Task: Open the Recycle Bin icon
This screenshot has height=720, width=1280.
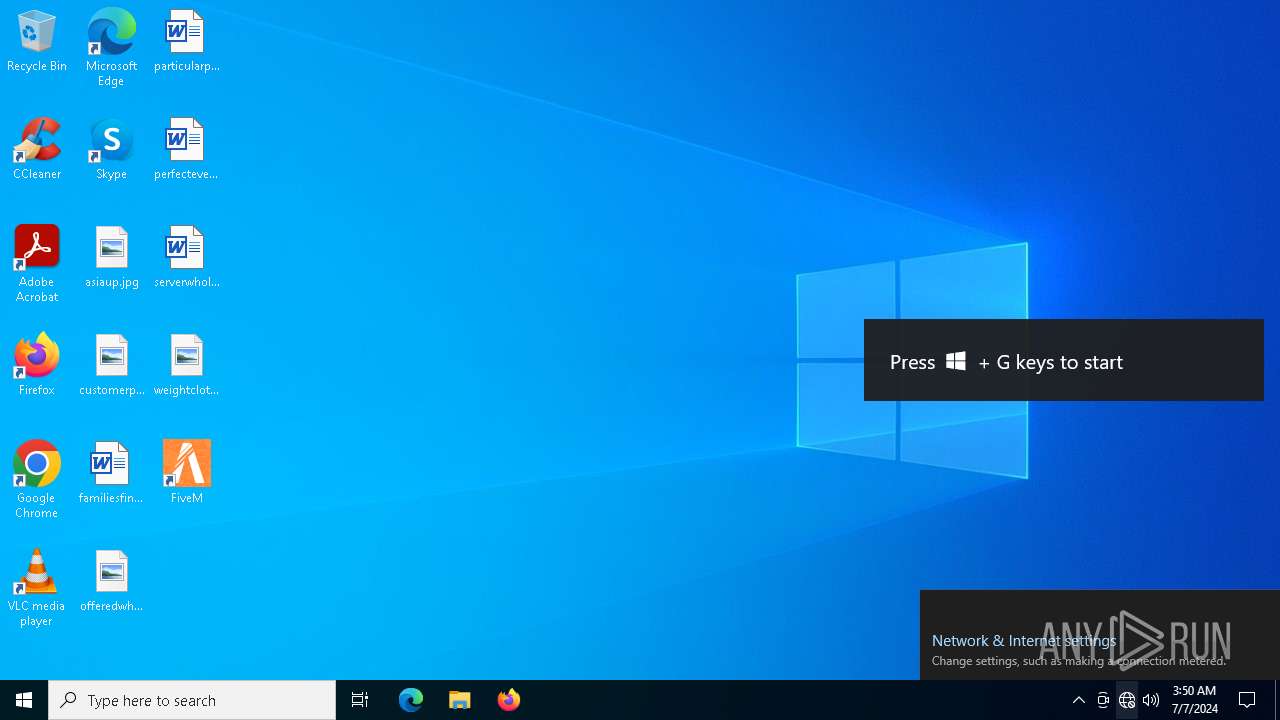Action: tap(37, 42)
